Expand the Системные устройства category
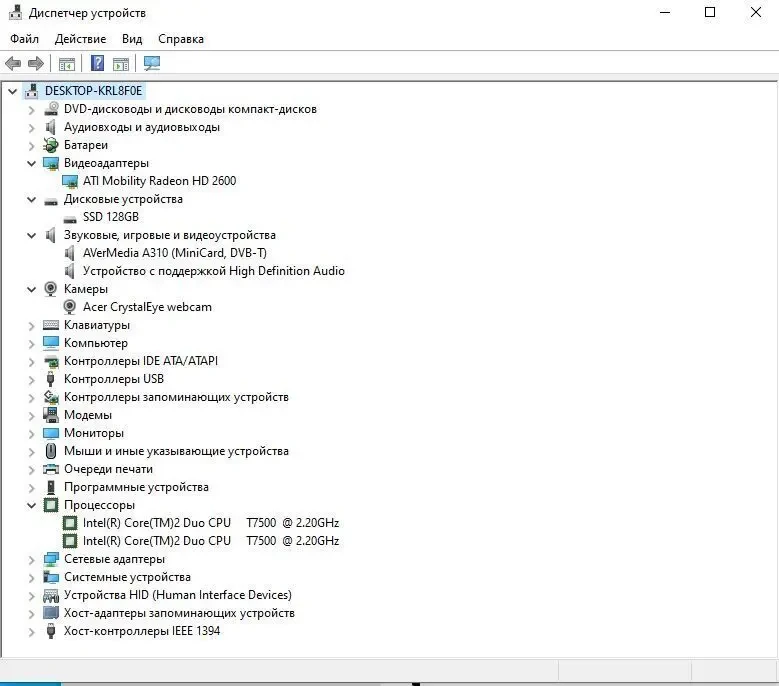779x686 pixels. click(31, 578)
